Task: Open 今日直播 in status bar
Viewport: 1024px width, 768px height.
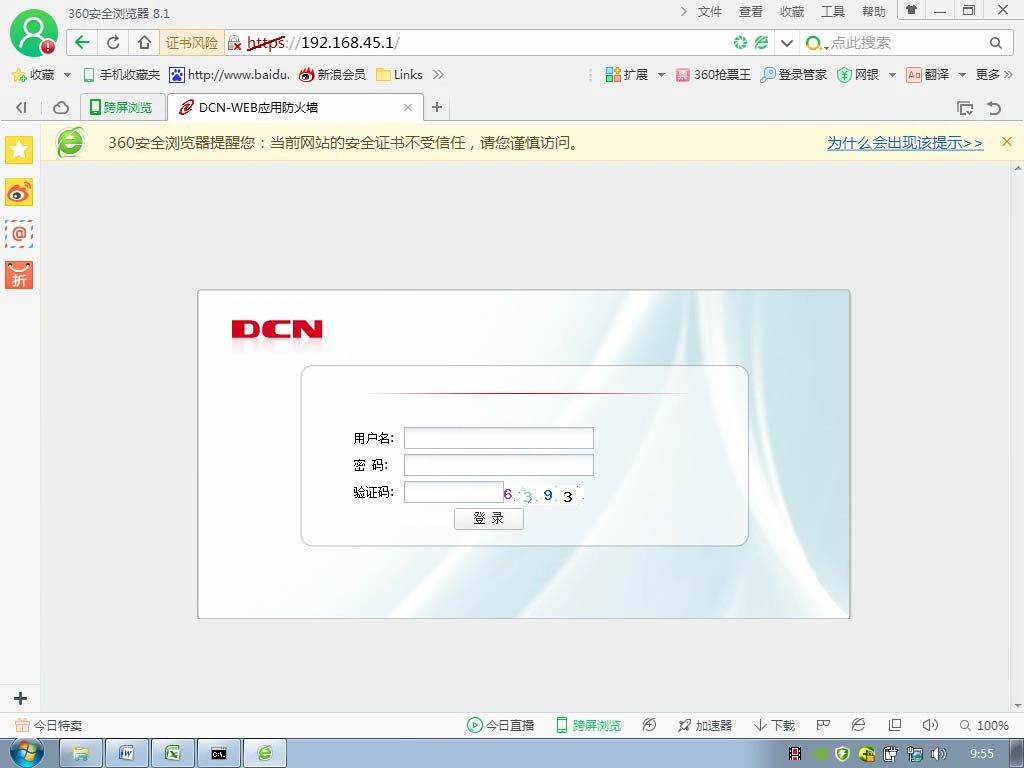Action: tap(500, 726)
